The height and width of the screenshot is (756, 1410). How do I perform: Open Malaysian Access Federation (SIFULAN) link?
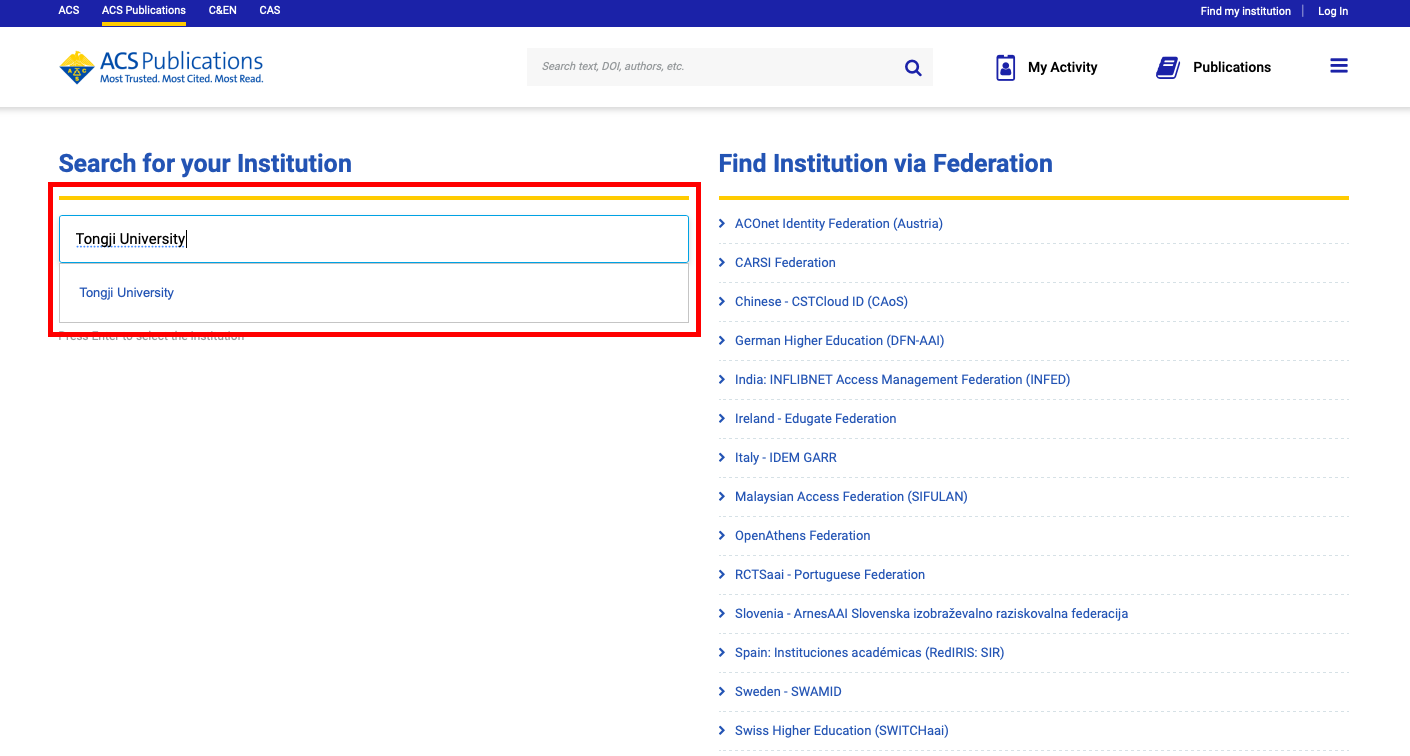click(851, 496)
